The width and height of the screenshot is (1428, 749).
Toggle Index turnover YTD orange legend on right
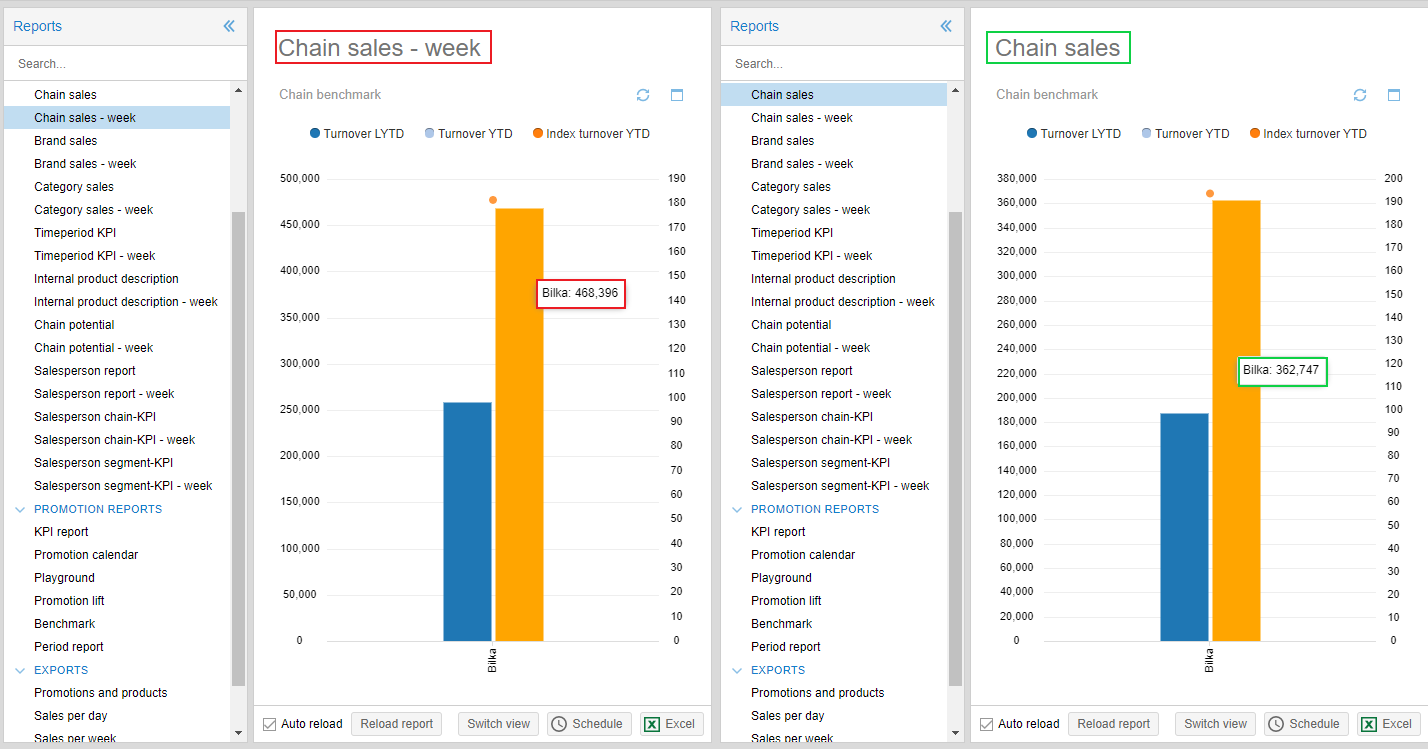click(1307, 134)
